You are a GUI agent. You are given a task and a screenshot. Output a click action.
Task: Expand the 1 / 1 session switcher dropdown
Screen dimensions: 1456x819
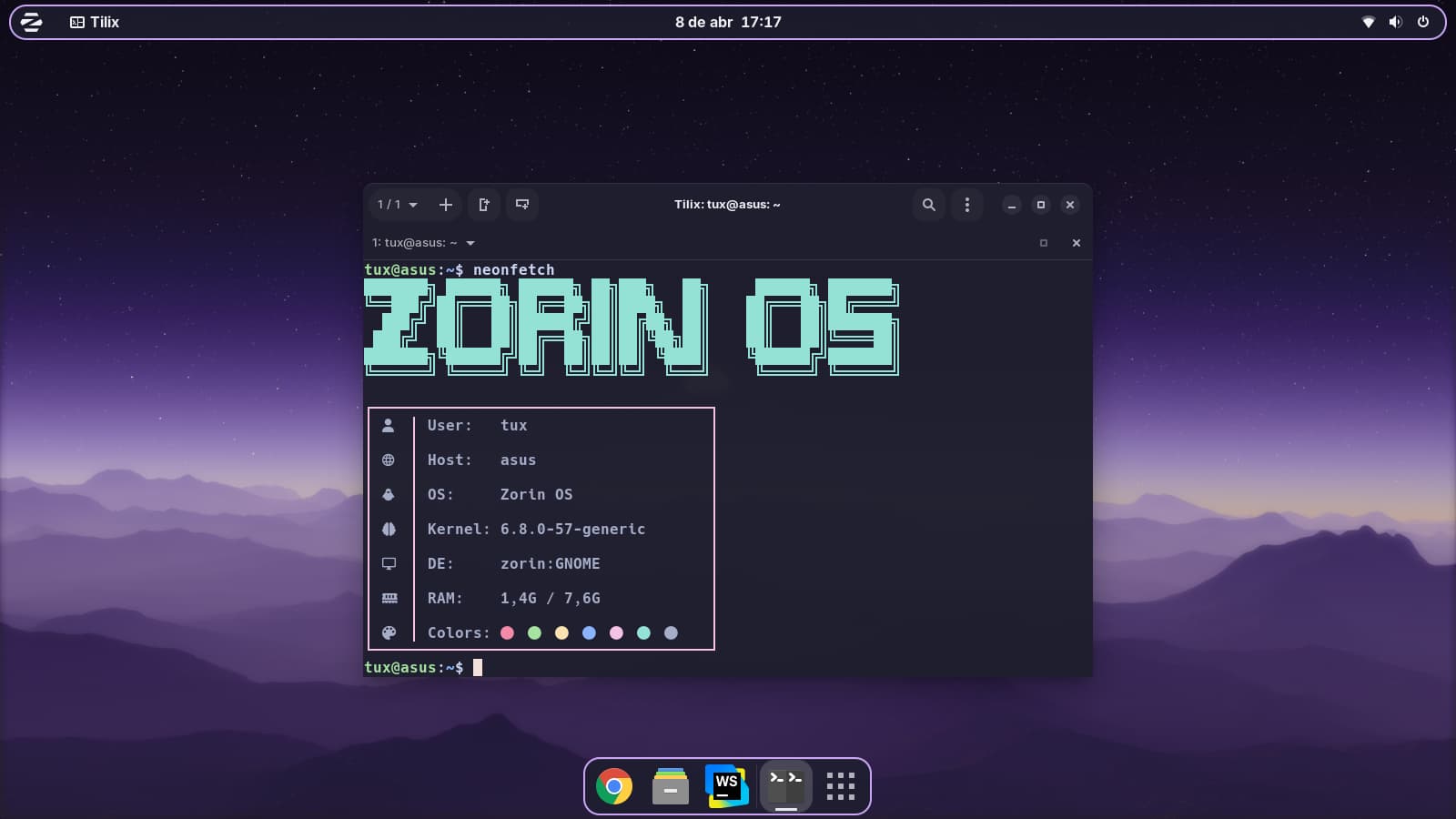coord(398,205)
